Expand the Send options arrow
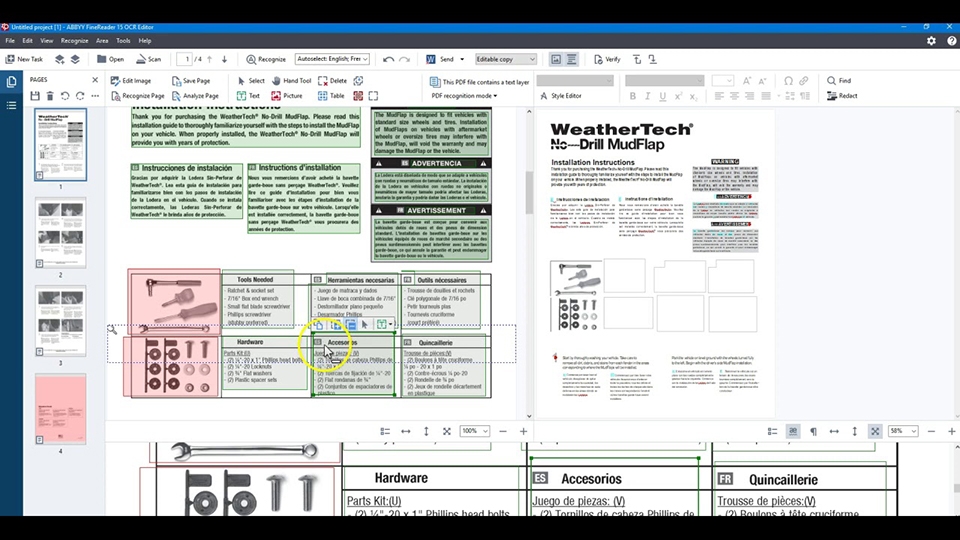Image resolution: width=960 pixels, height=540 pixels. click(462, 59)
